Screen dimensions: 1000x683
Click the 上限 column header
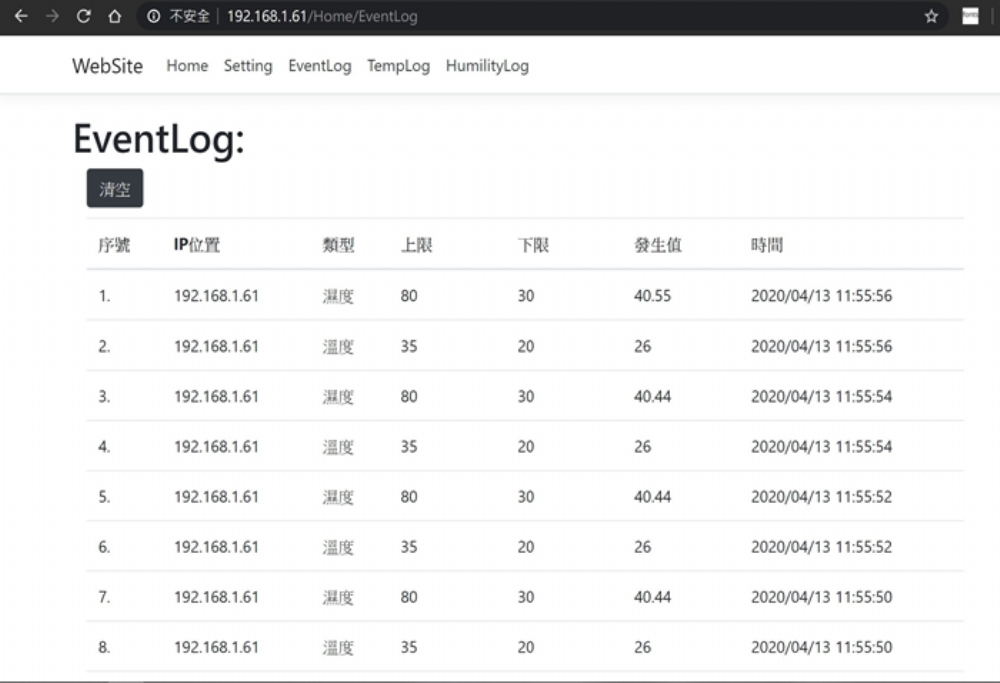click(416, 245)
